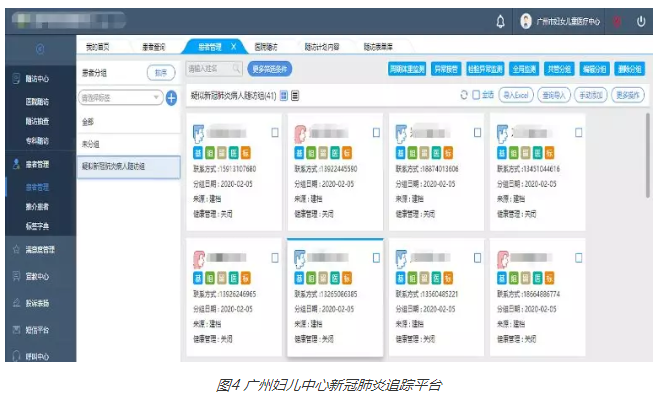Click the blue 更多筛选条件 filter button
This screenshot has height=394, width=659.
pos(269,69)
